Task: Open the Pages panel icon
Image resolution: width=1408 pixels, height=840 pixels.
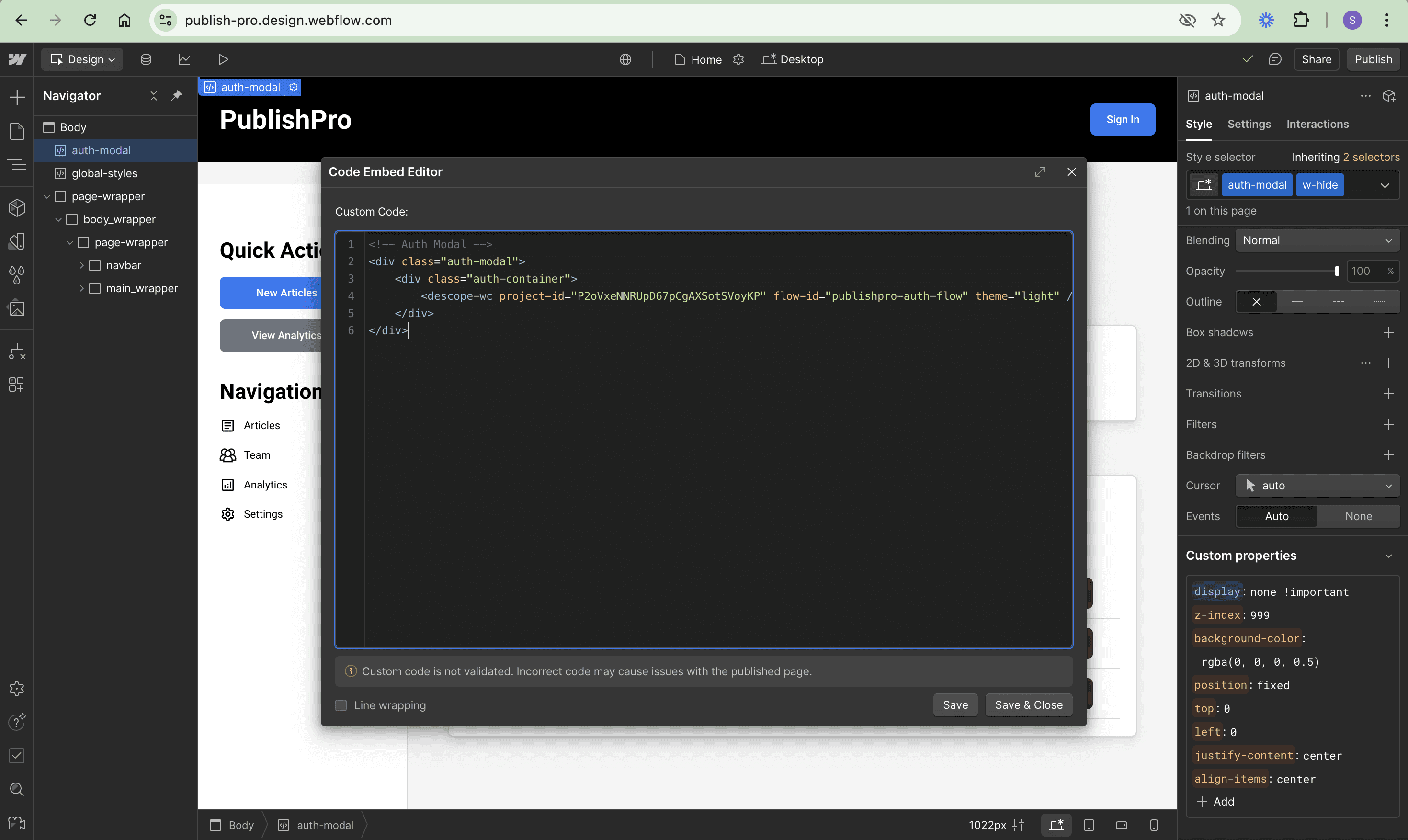Action: pos(17,131)
